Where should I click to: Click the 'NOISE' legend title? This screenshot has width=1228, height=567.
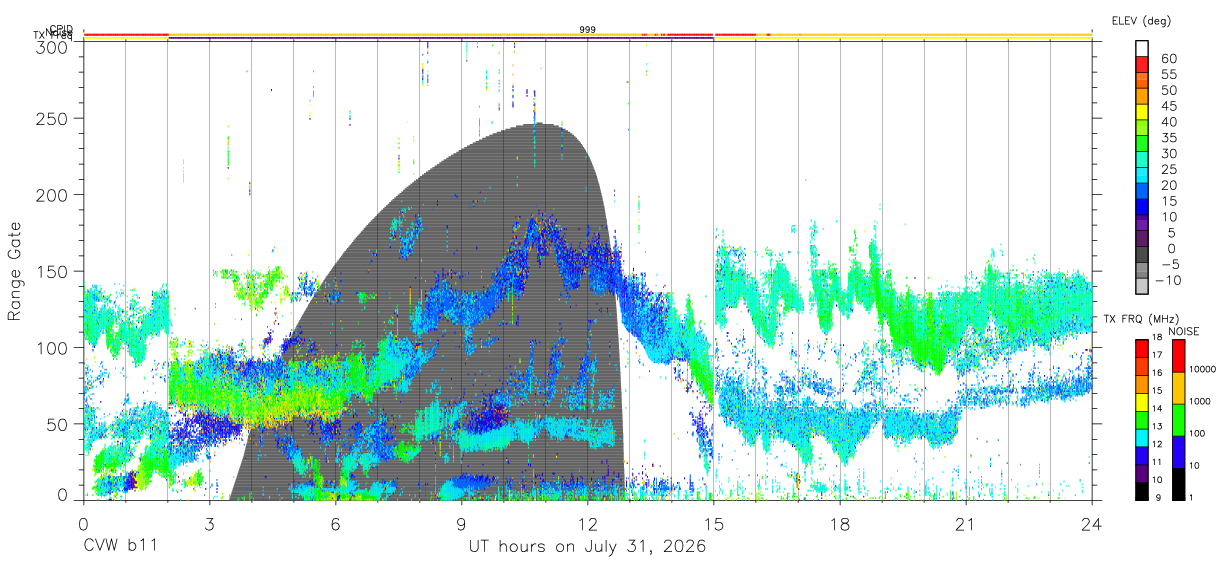1184,332
